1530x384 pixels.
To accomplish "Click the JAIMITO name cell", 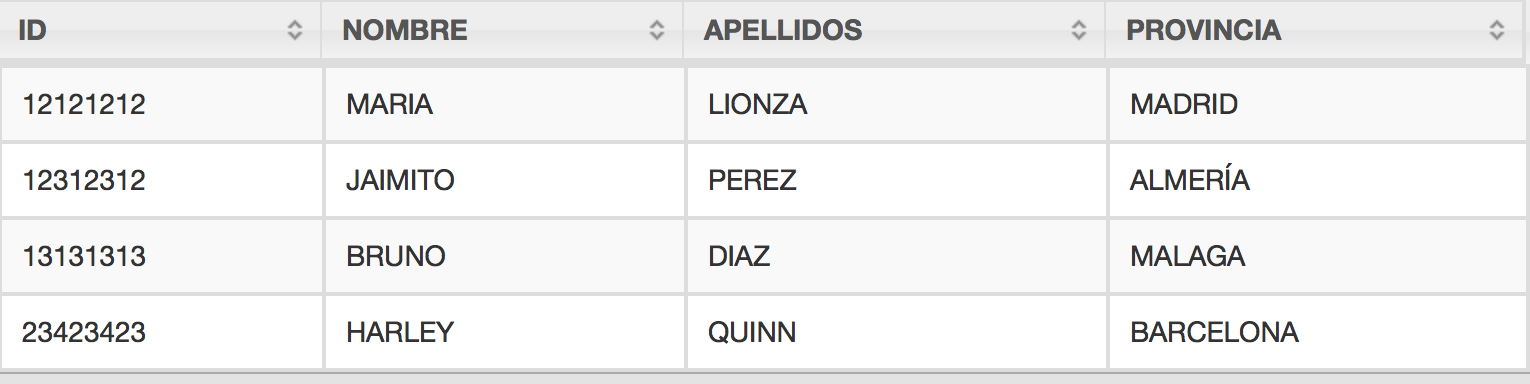I will [505, 180].
